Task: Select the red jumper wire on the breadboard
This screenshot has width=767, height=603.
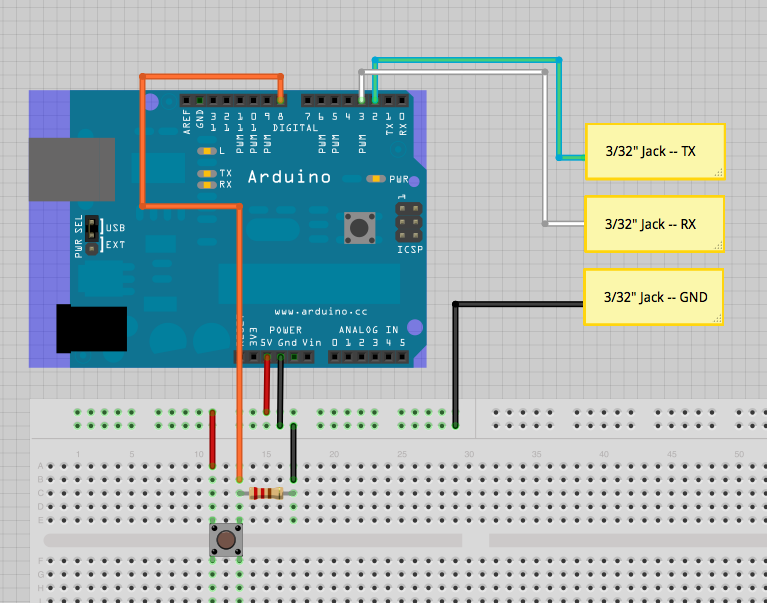Action: click(212, 439)
